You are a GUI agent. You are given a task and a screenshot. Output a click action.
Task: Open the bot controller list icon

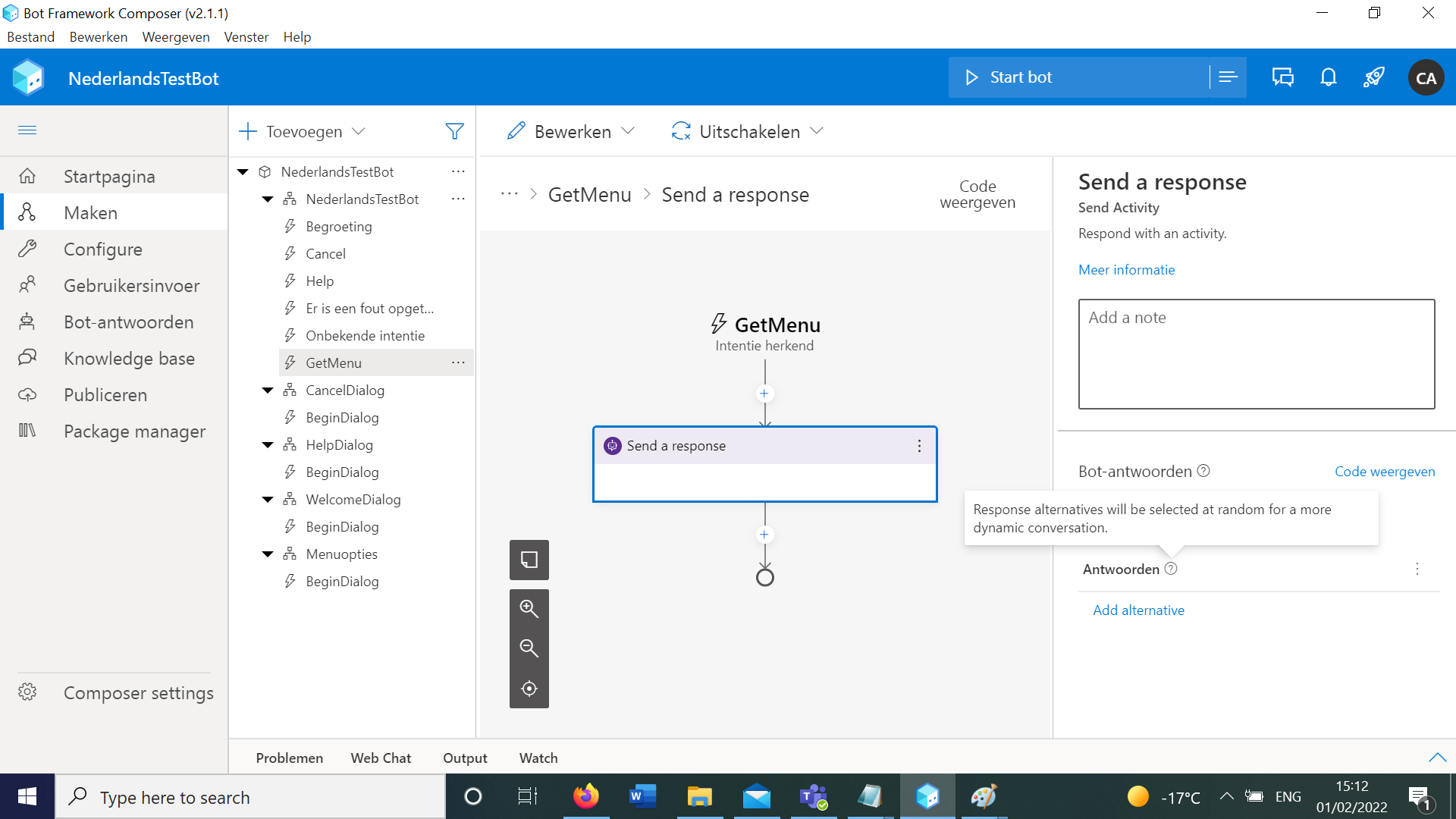(x=1228, y=77)
